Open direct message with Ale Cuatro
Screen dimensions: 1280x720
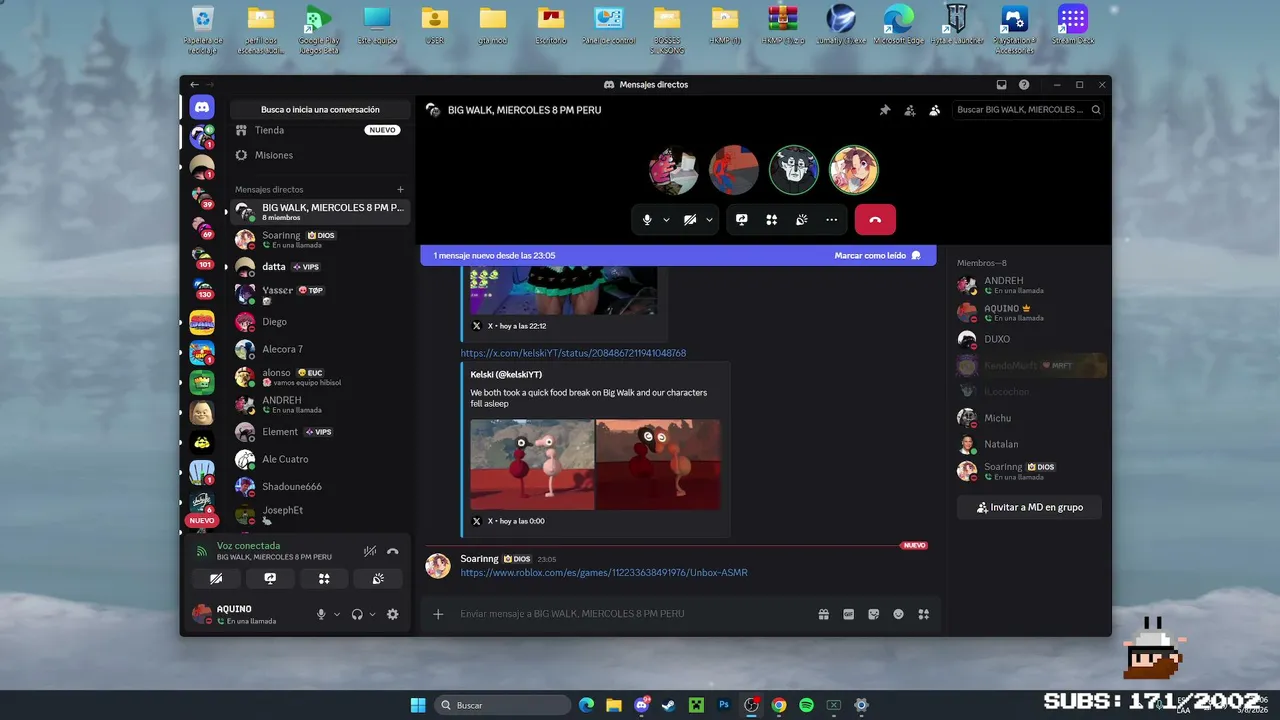pyautogui.click(x=320, y=459)
